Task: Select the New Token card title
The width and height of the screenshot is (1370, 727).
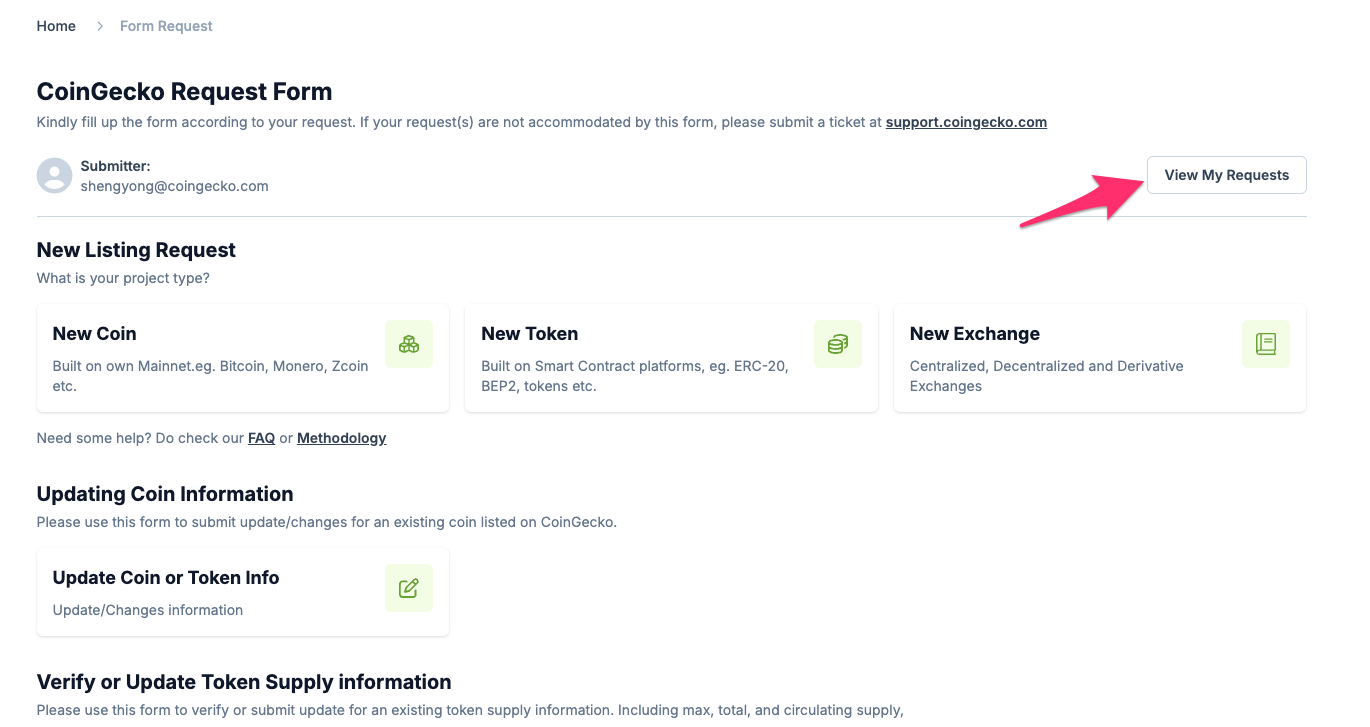Action: click(529, 334)
